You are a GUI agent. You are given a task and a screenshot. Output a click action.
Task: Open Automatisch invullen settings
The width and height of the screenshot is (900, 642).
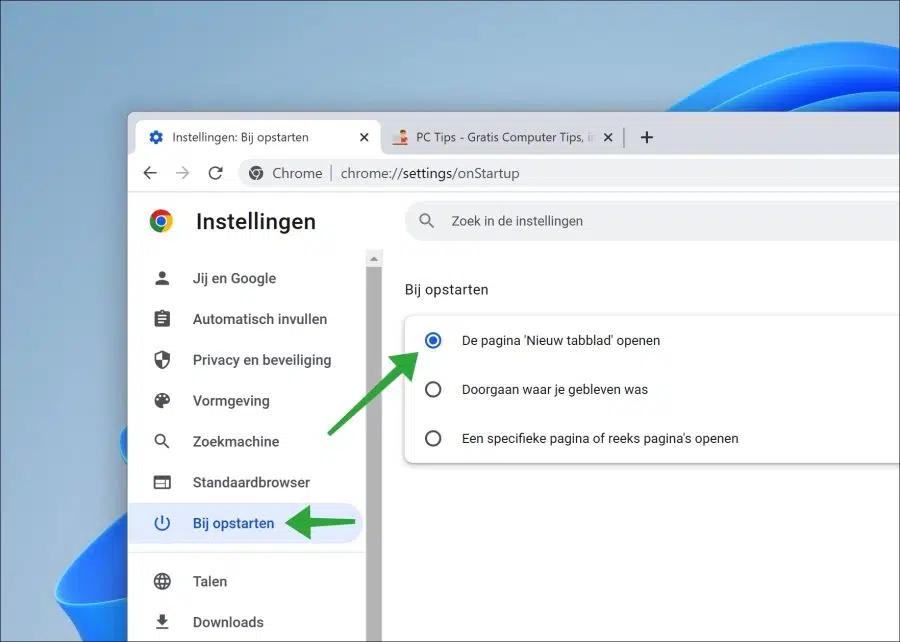(x=247, y=319)
